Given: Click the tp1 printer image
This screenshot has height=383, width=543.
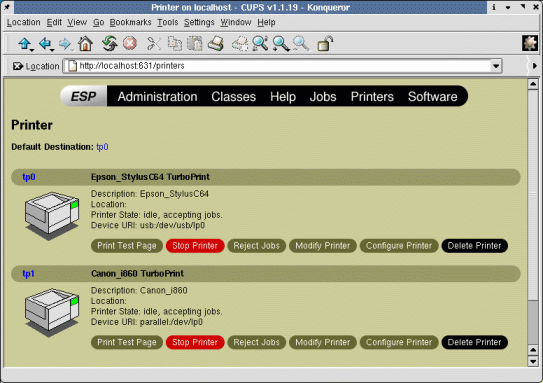Looking at the screenshot, I should tap(52, 312).
